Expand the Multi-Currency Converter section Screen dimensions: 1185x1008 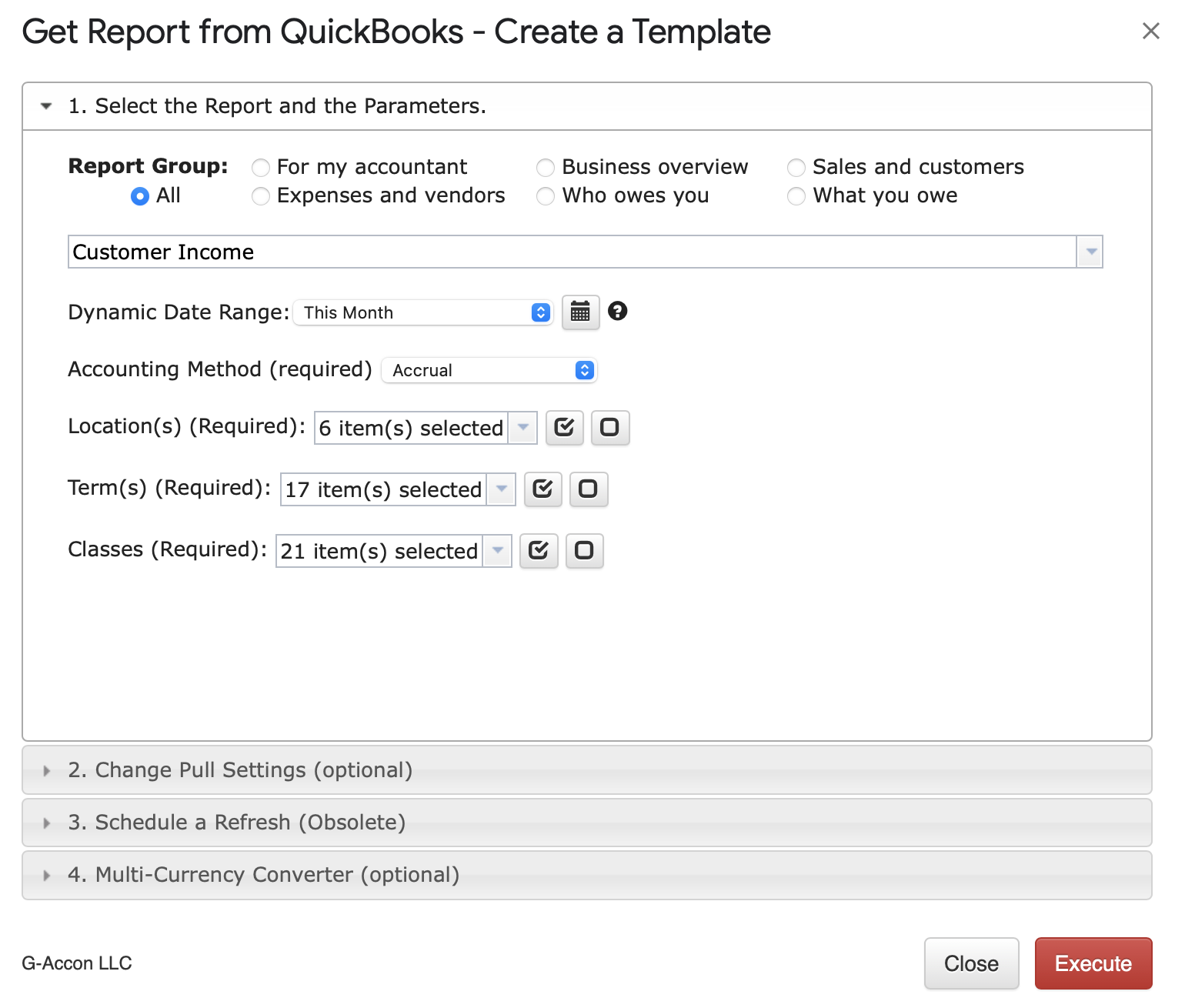(x=263, y=875)
